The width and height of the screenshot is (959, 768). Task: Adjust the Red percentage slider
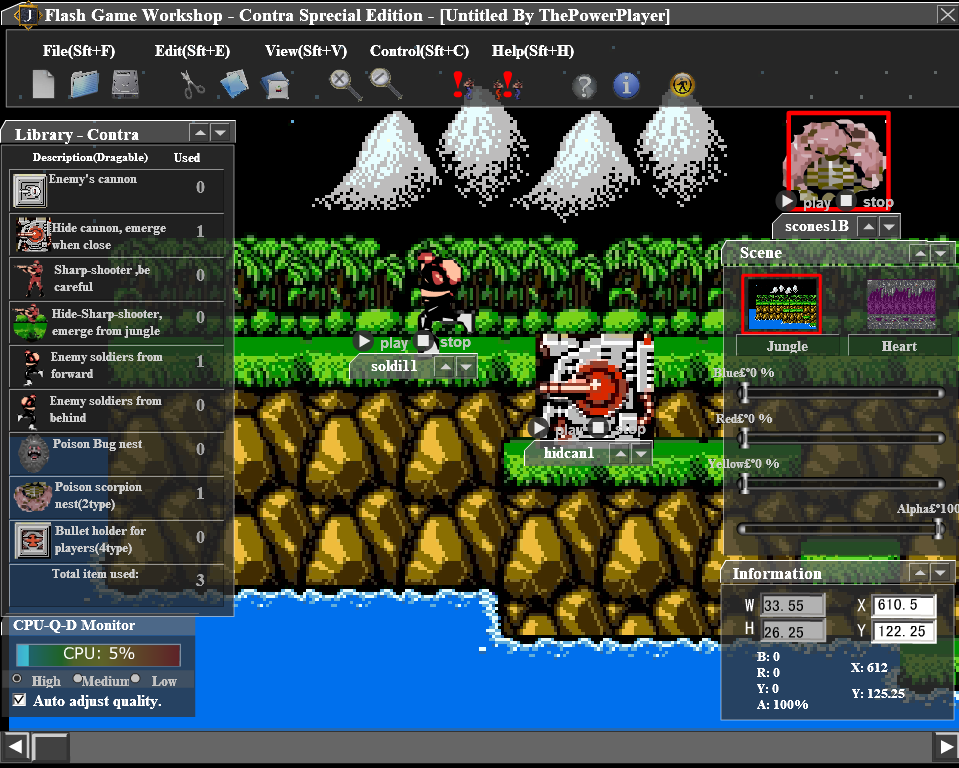pos(841,438)
